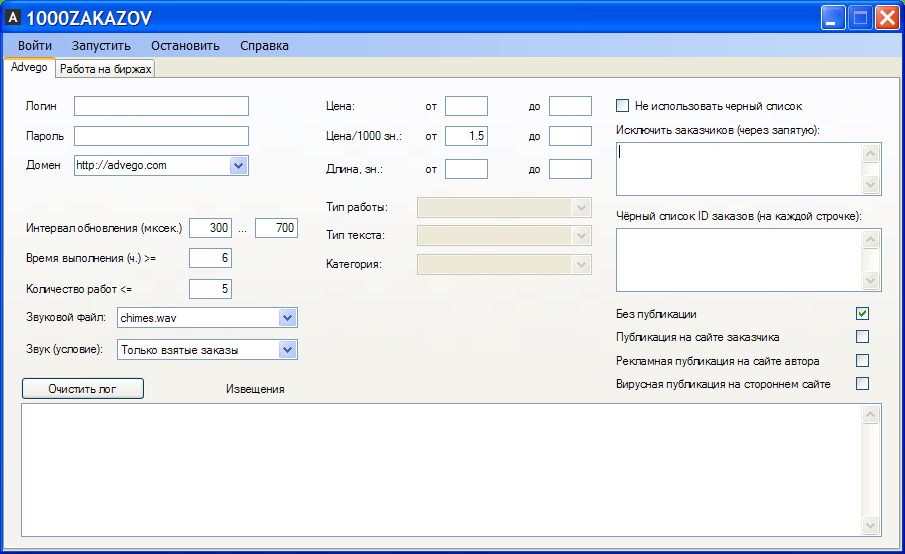Click the 1000ZAKAZOV app icon in title bar

[x=13, y=18]
